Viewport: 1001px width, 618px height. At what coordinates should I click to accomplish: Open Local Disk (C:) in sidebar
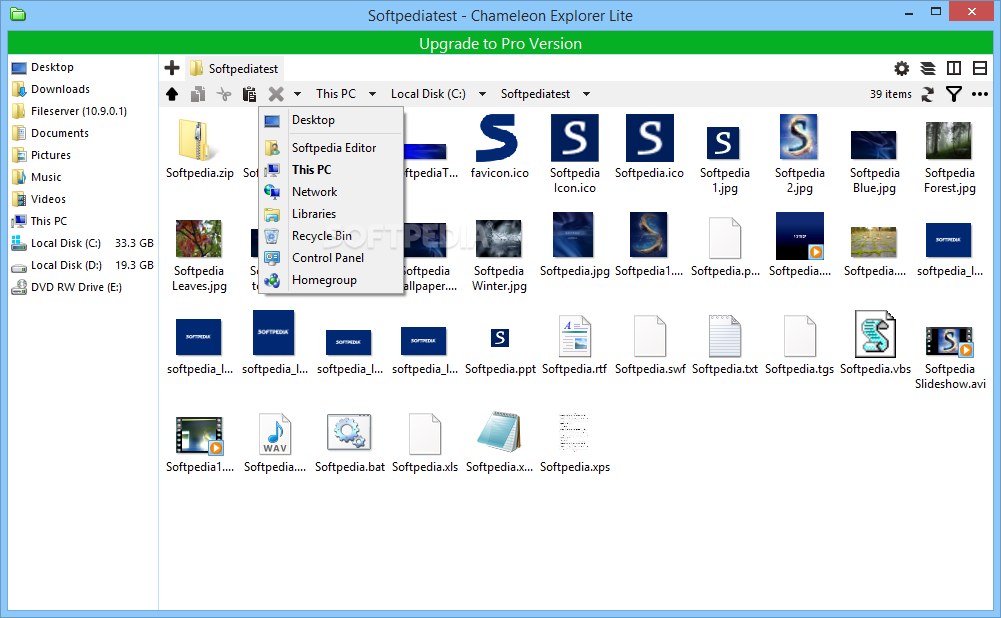(x=82, y=243)
